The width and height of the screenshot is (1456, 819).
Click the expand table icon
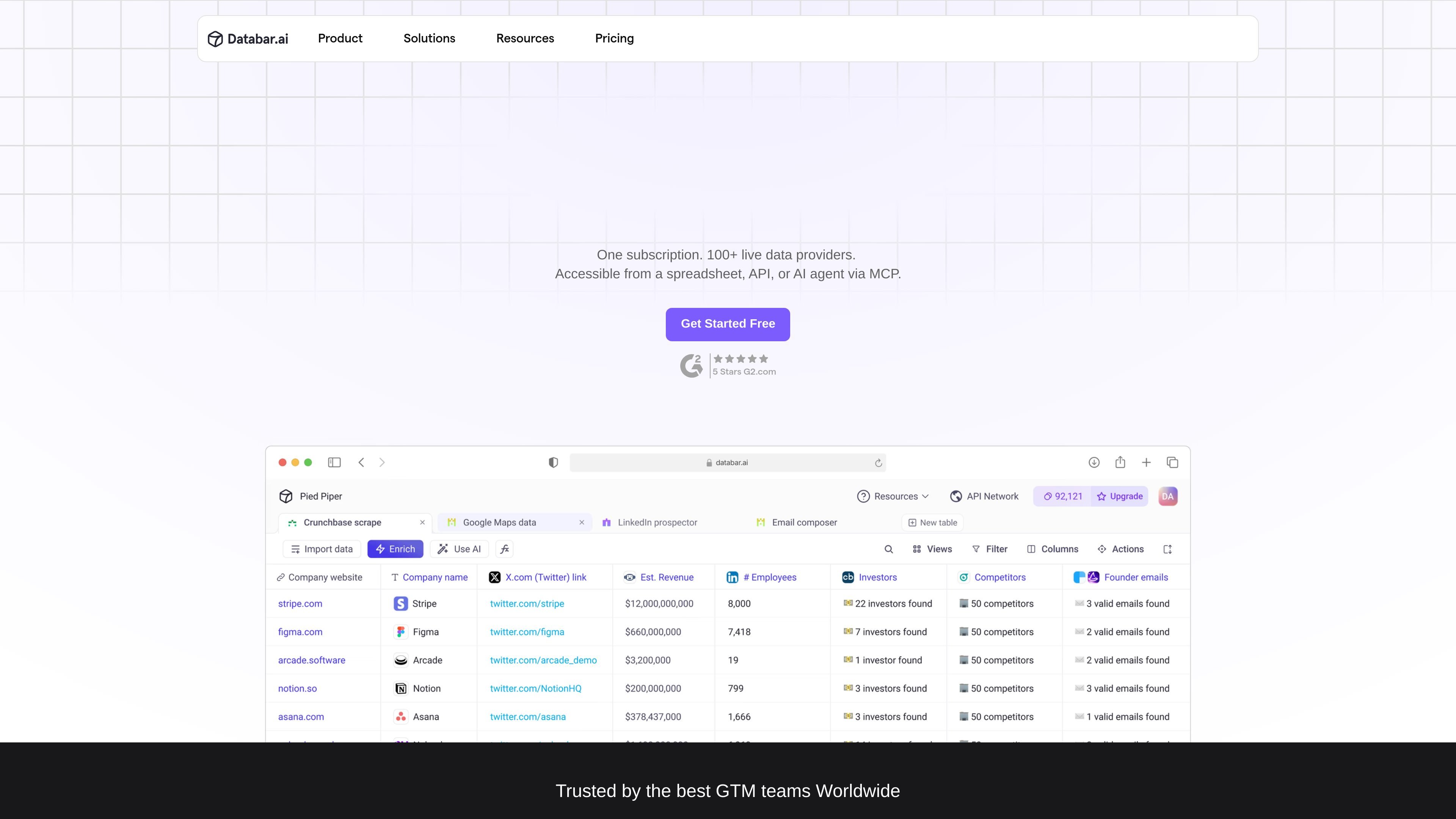click(x=1168, y=549)
